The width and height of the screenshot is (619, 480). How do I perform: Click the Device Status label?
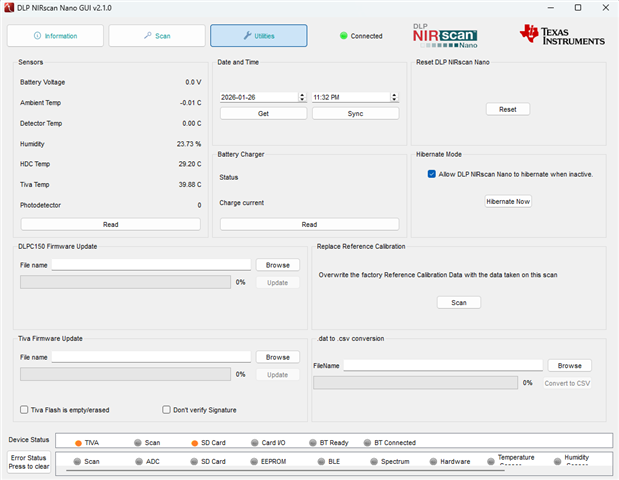click(29, 439)
